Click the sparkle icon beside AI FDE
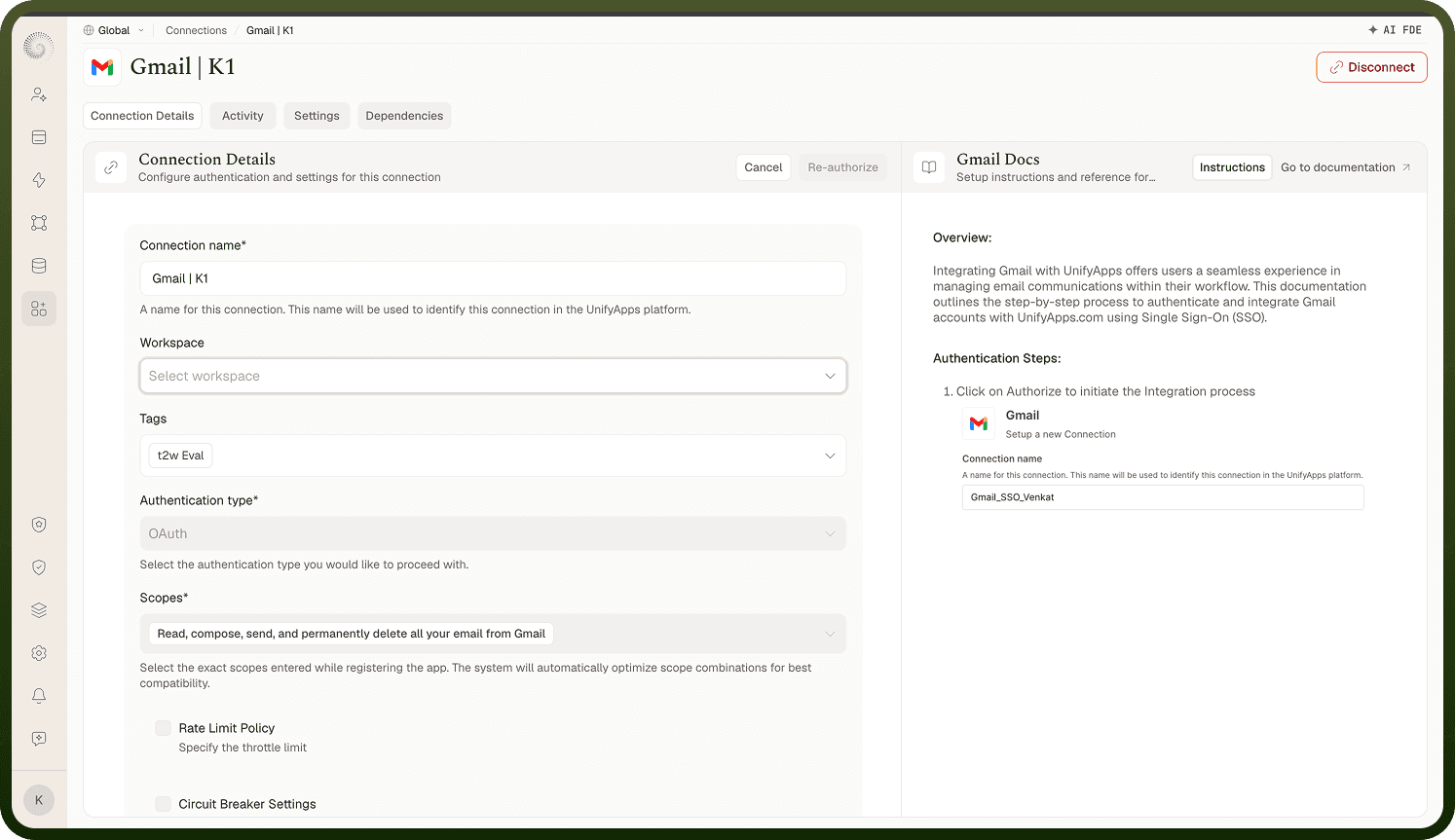Viewport: 1455px width, 840px height. [x=1373, y=30]
